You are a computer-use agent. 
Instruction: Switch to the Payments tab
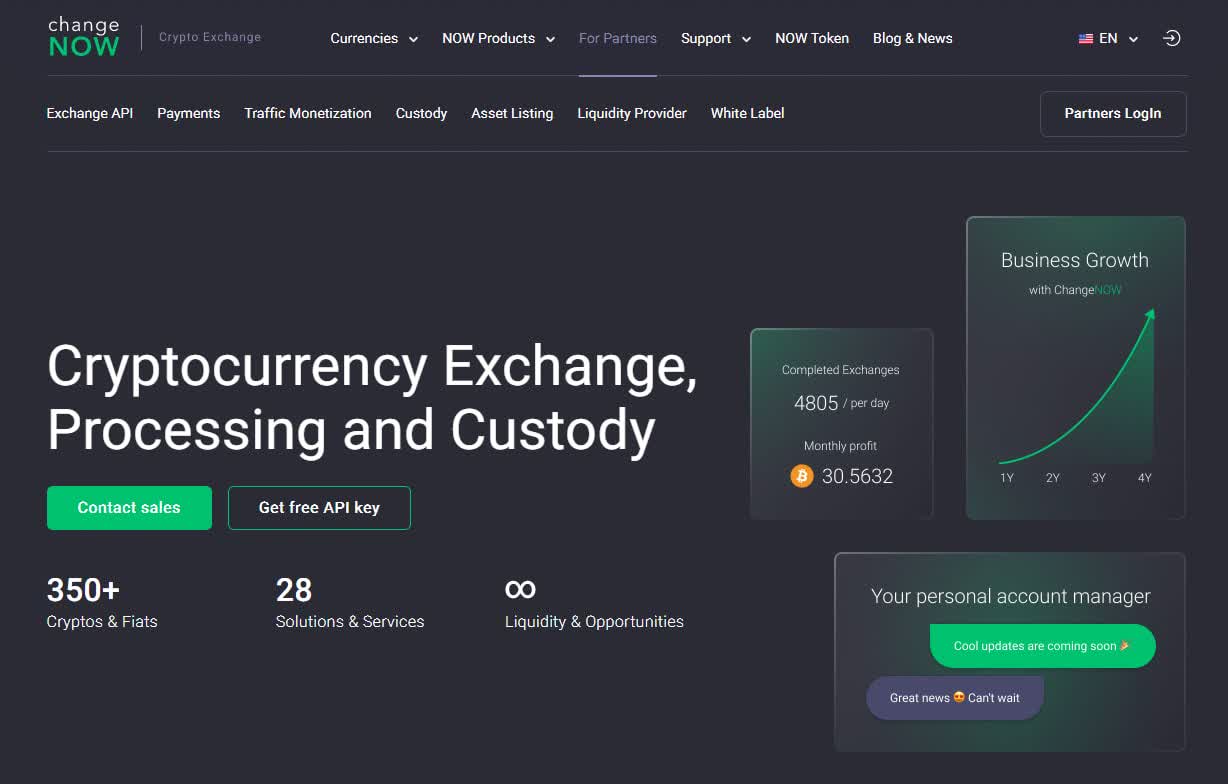(188, 113)
